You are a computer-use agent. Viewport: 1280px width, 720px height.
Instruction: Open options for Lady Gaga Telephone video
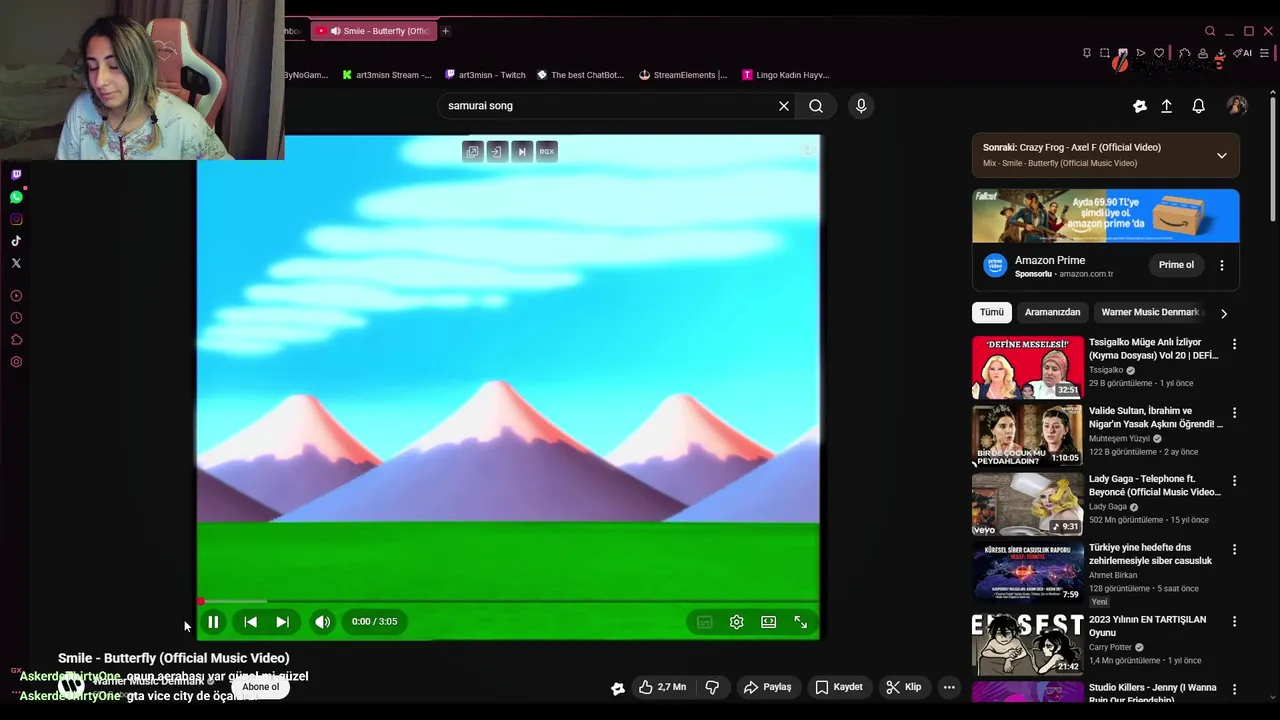tap(1234, 481)
